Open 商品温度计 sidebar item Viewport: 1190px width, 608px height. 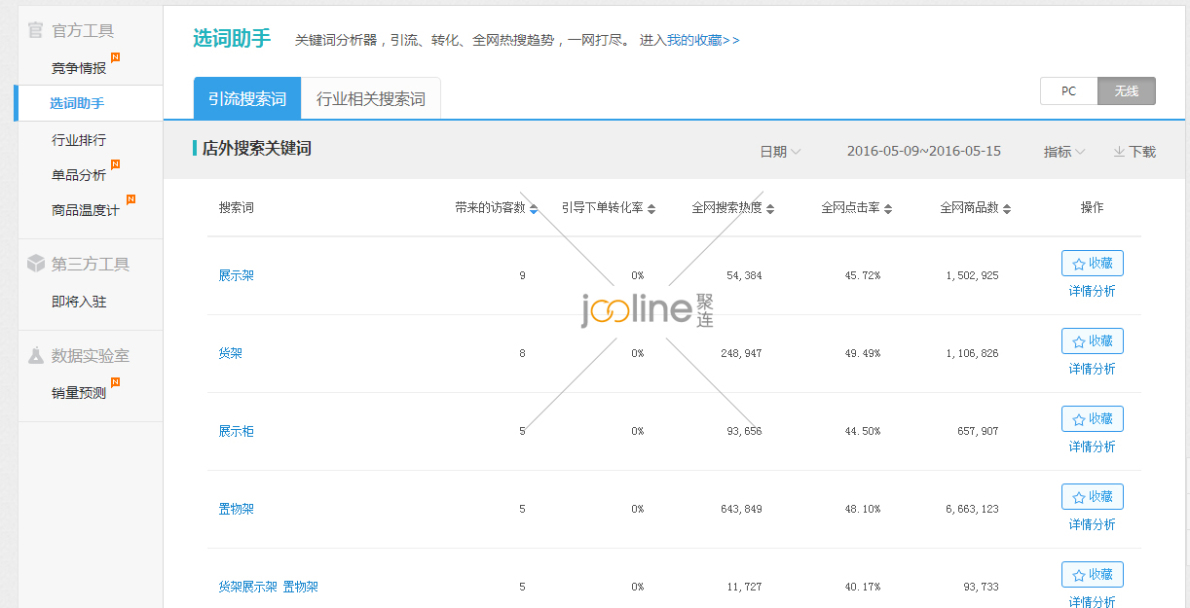coord(86,210)
